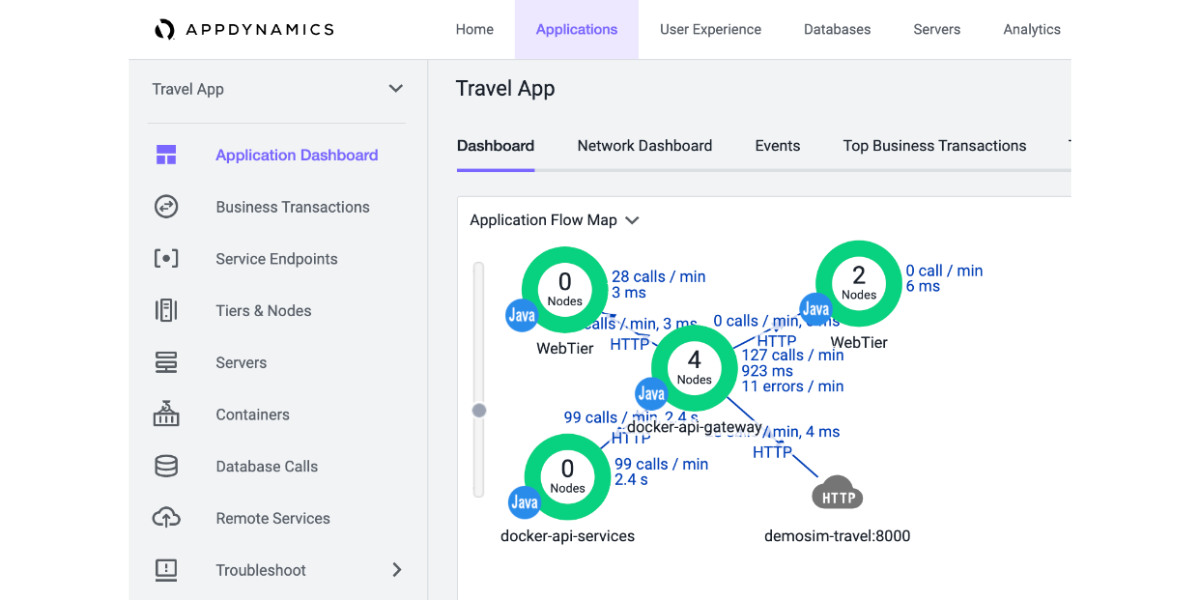
Task: Open Business Transactions in sidebar
Action: 293,207
